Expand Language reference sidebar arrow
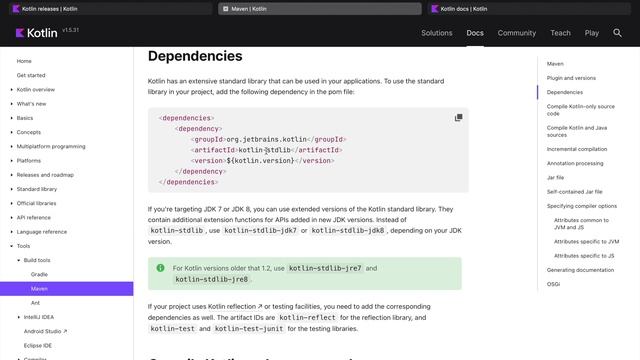The height and width of the screenshot is (360, 640). [x=11, y=231]
